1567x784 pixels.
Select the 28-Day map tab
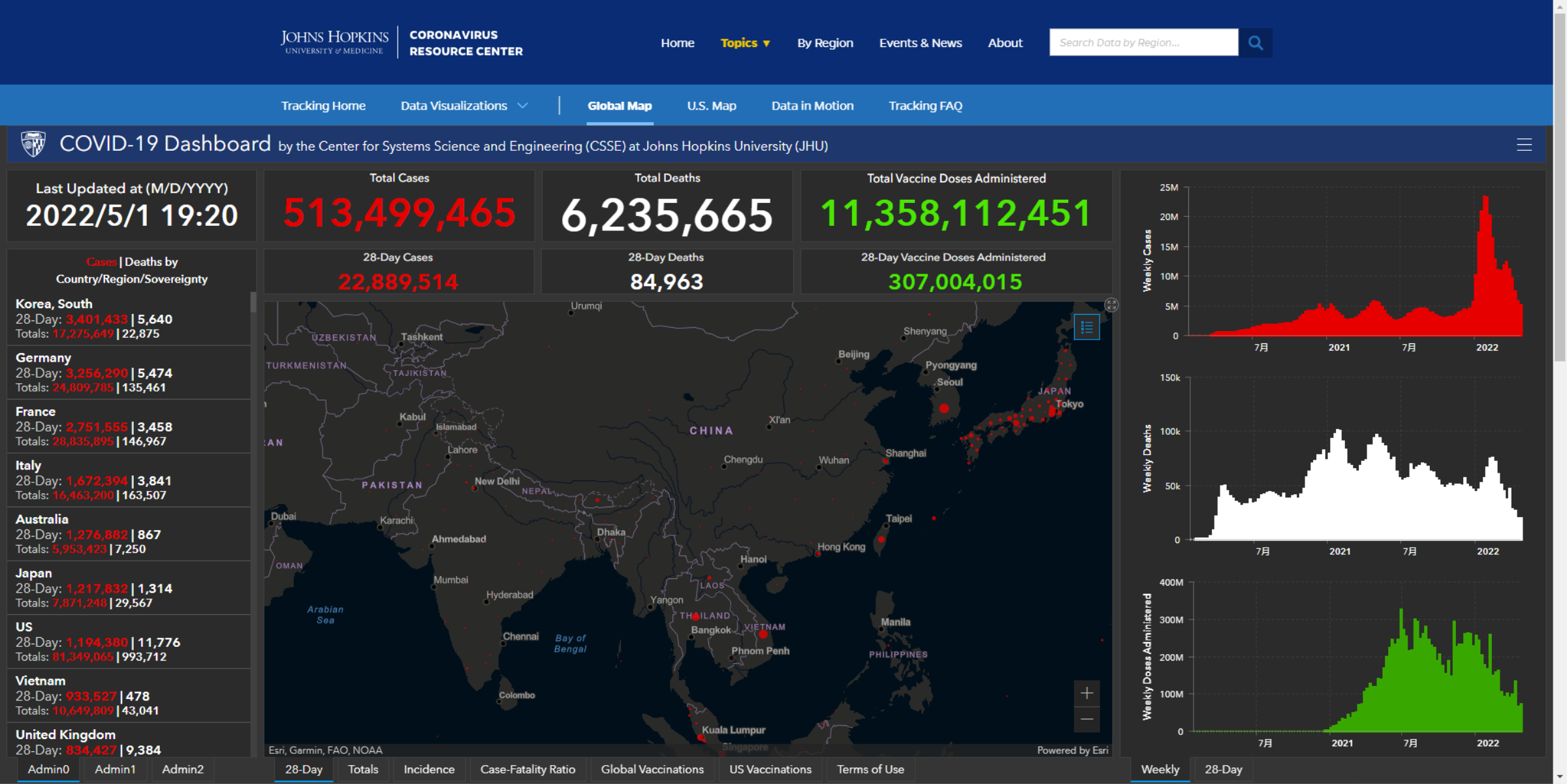[x=304, y=770]
